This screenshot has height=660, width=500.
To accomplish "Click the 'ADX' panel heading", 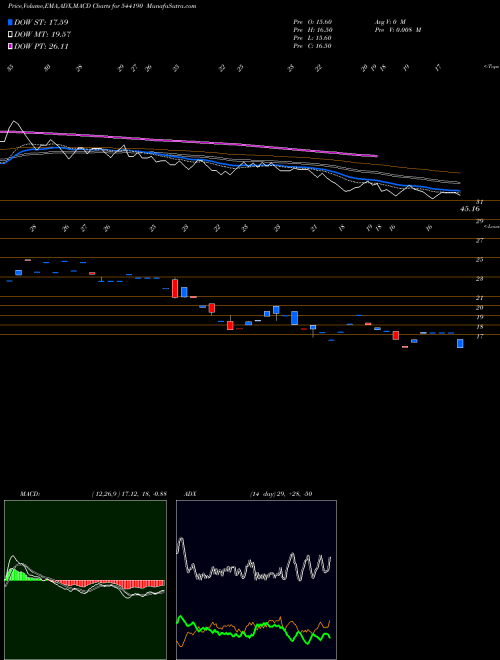I will [190, 494].
